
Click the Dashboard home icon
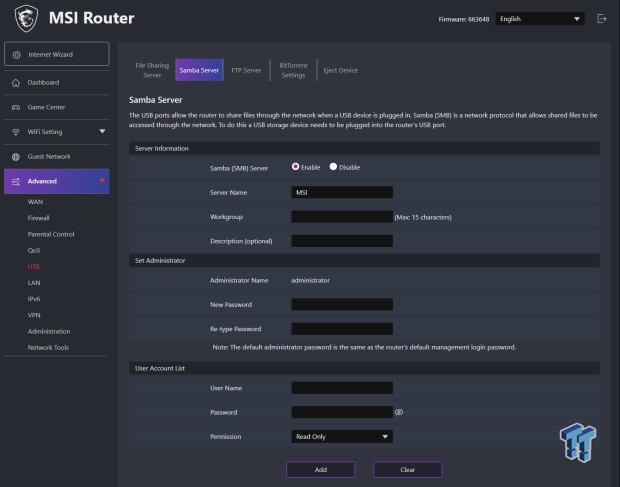16,83
